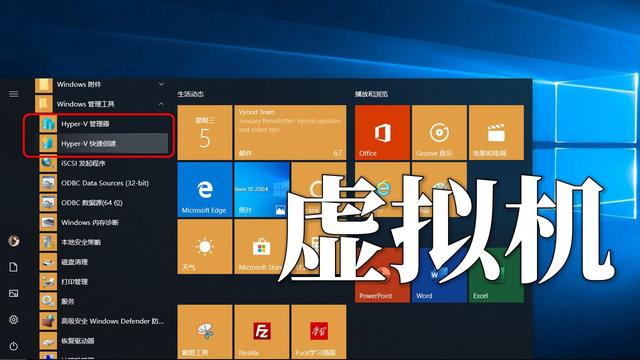Launch the FileZilla tile
This screenshot has height=360, width=640.
point(262,332)
